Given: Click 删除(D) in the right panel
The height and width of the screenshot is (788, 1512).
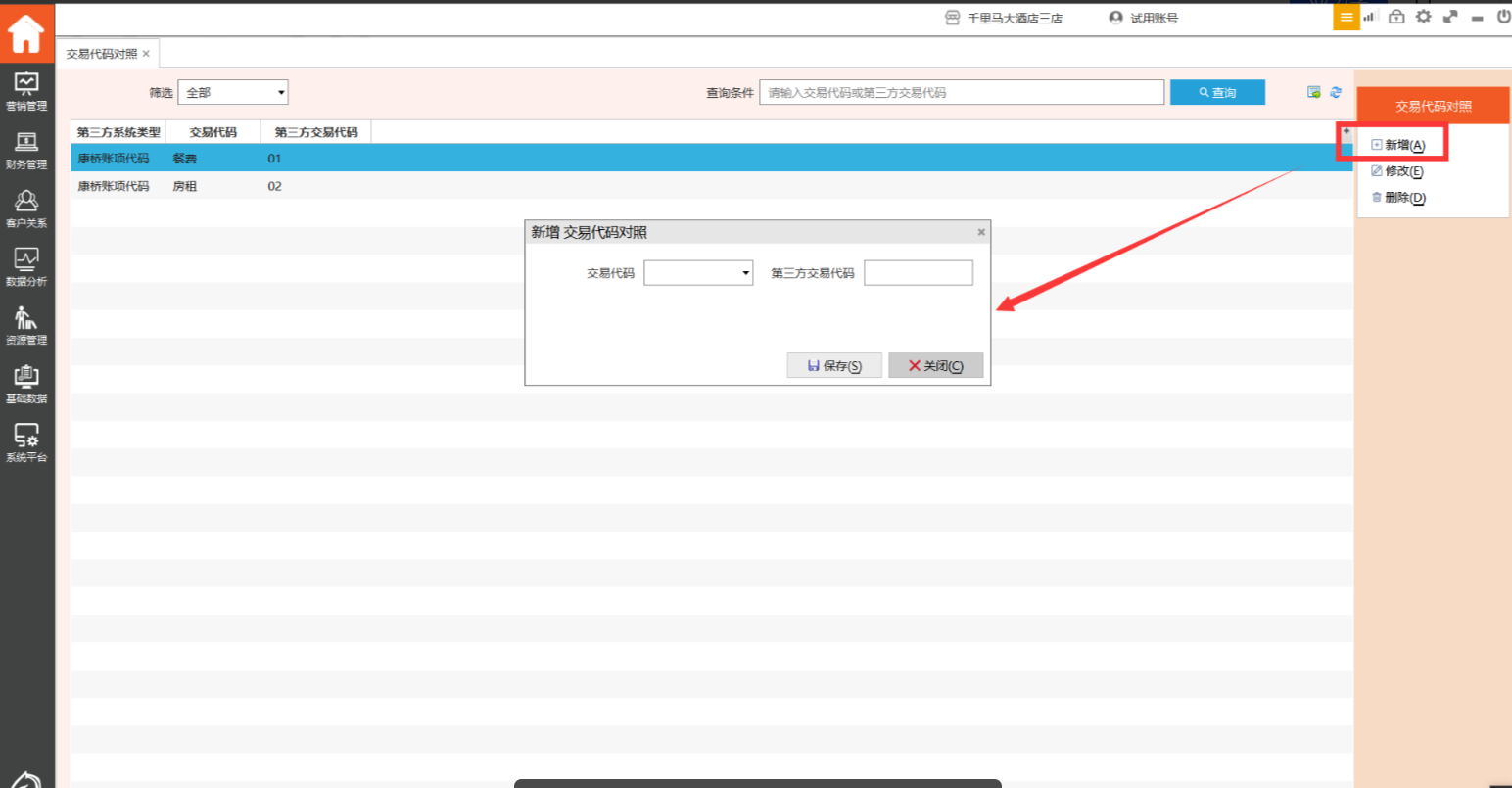Looking at the screenshot, I should click(x=1398, y=198).
